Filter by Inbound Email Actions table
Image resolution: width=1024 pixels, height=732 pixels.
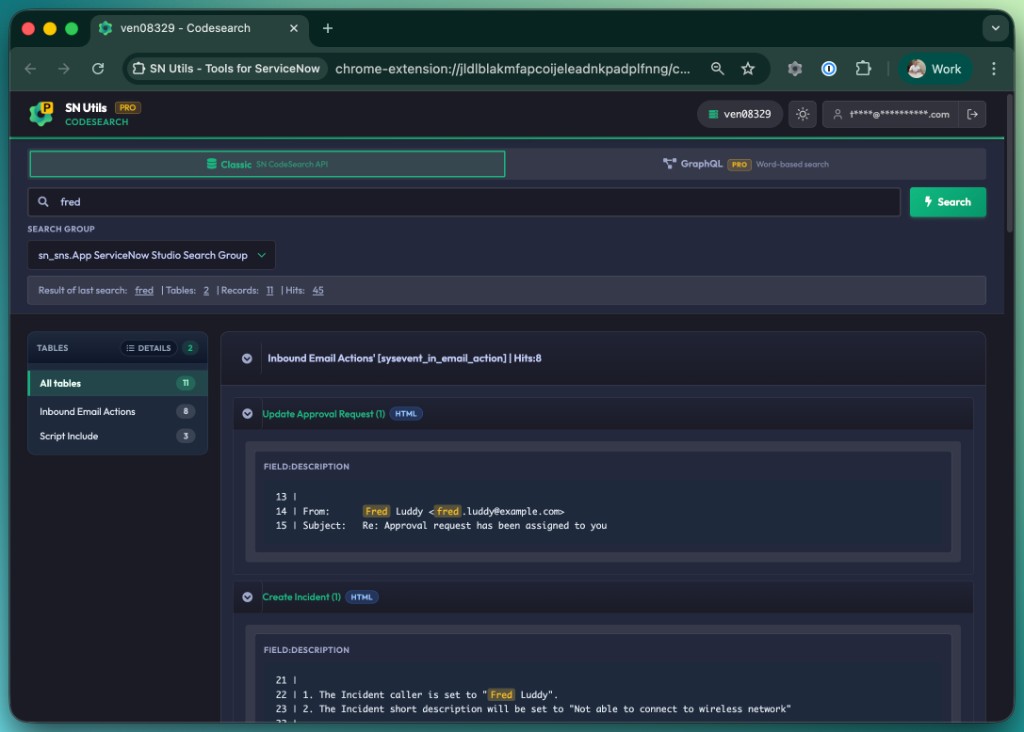[118, 411]
